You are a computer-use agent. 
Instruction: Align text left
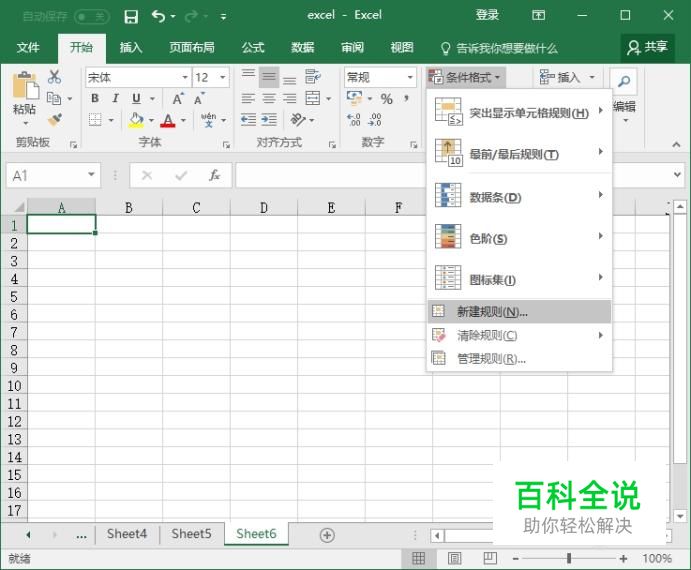pos(249,98)
